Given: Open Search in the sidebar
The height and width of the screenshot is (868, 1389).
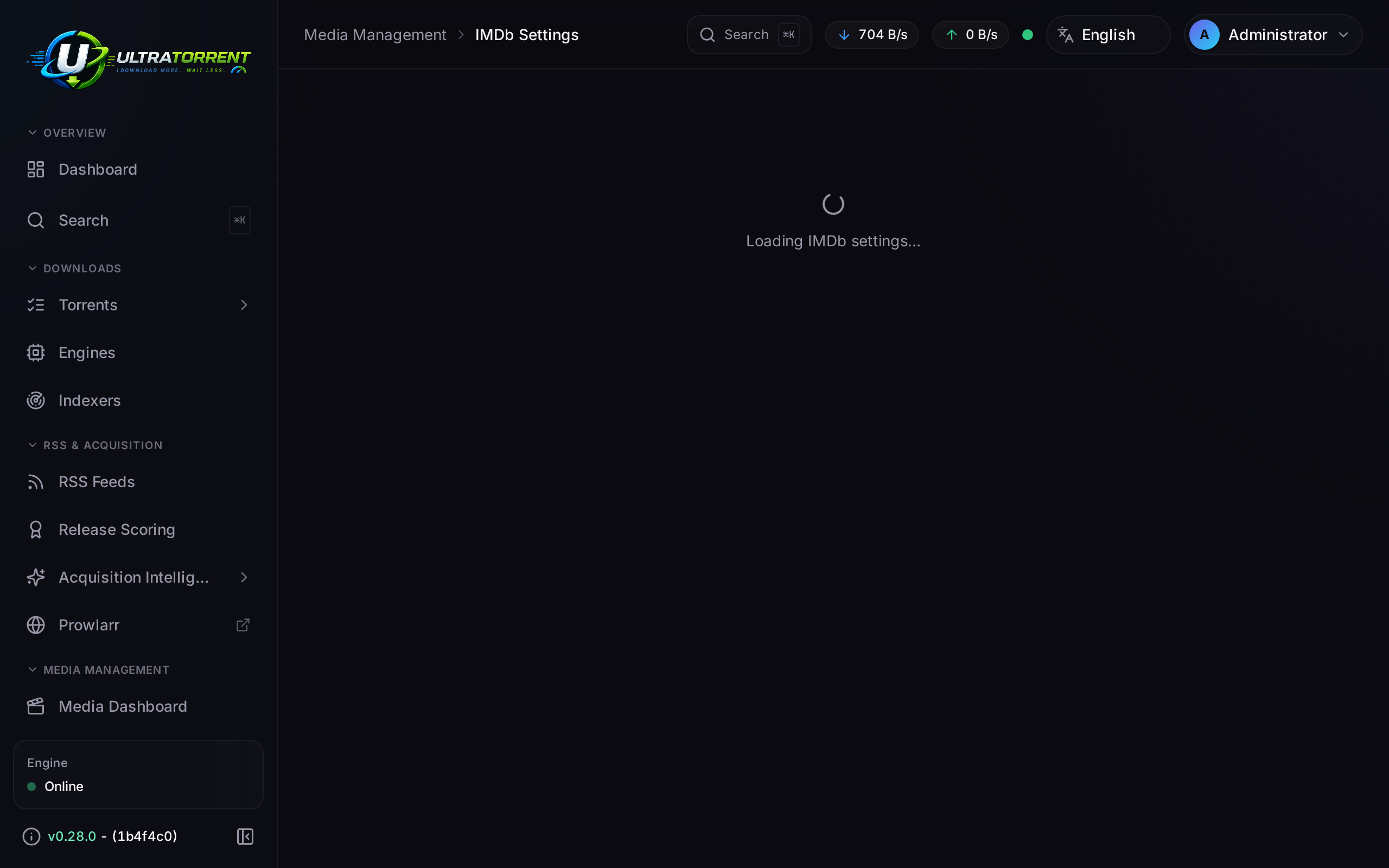Looking at the screenshot, I should 138,220.
